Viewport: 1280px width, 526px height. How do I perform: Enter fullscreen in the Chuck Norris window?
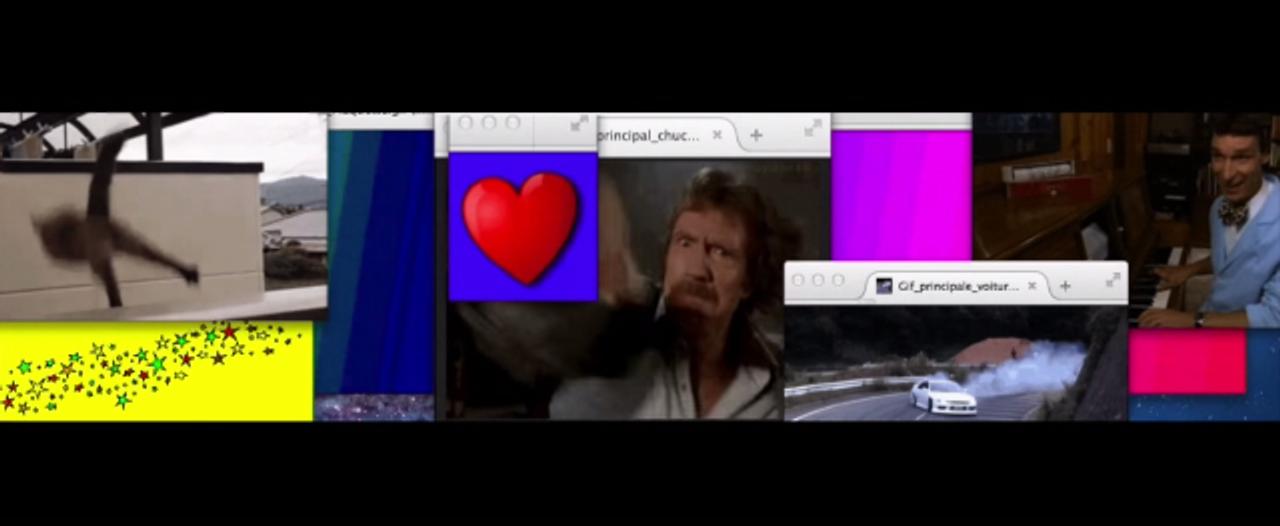coord(813,127)
